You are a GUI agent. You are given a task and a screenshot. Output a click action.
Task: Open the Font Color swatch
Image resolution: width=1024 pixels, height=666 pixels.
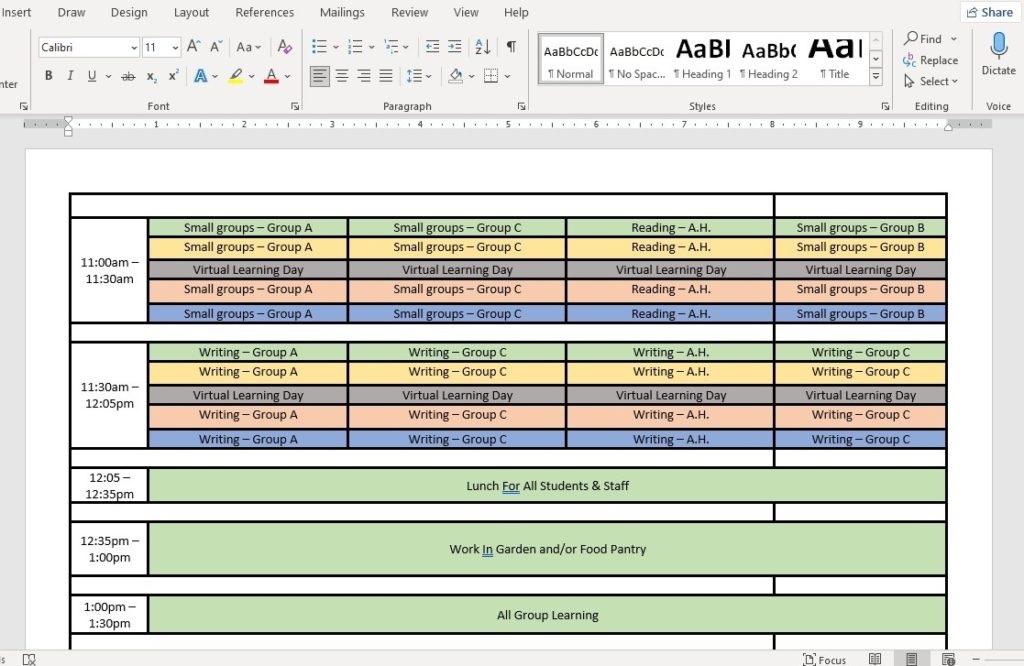coord(270,76)
